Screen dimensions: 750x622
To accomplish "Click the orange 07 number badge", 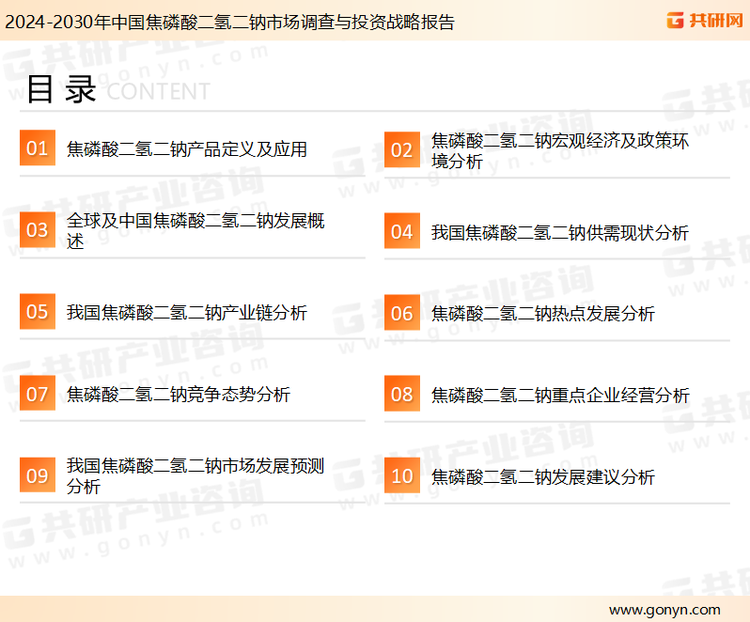I will click(37, 393).
